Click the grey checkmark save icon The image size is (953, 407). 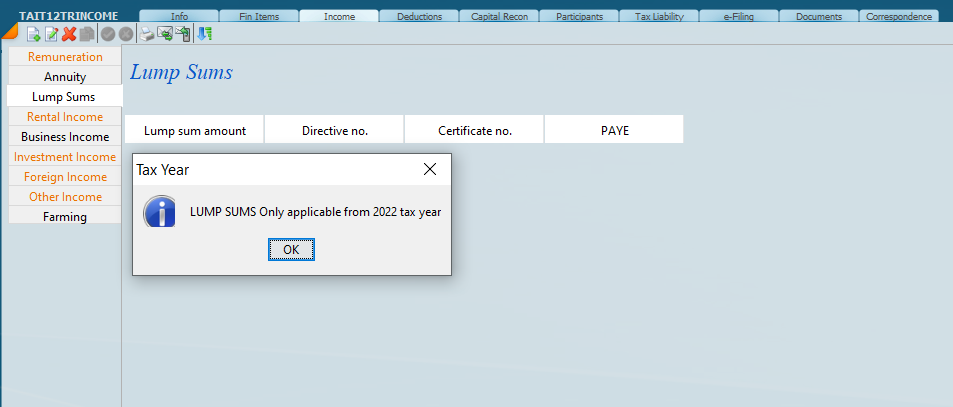coord(108,34)
